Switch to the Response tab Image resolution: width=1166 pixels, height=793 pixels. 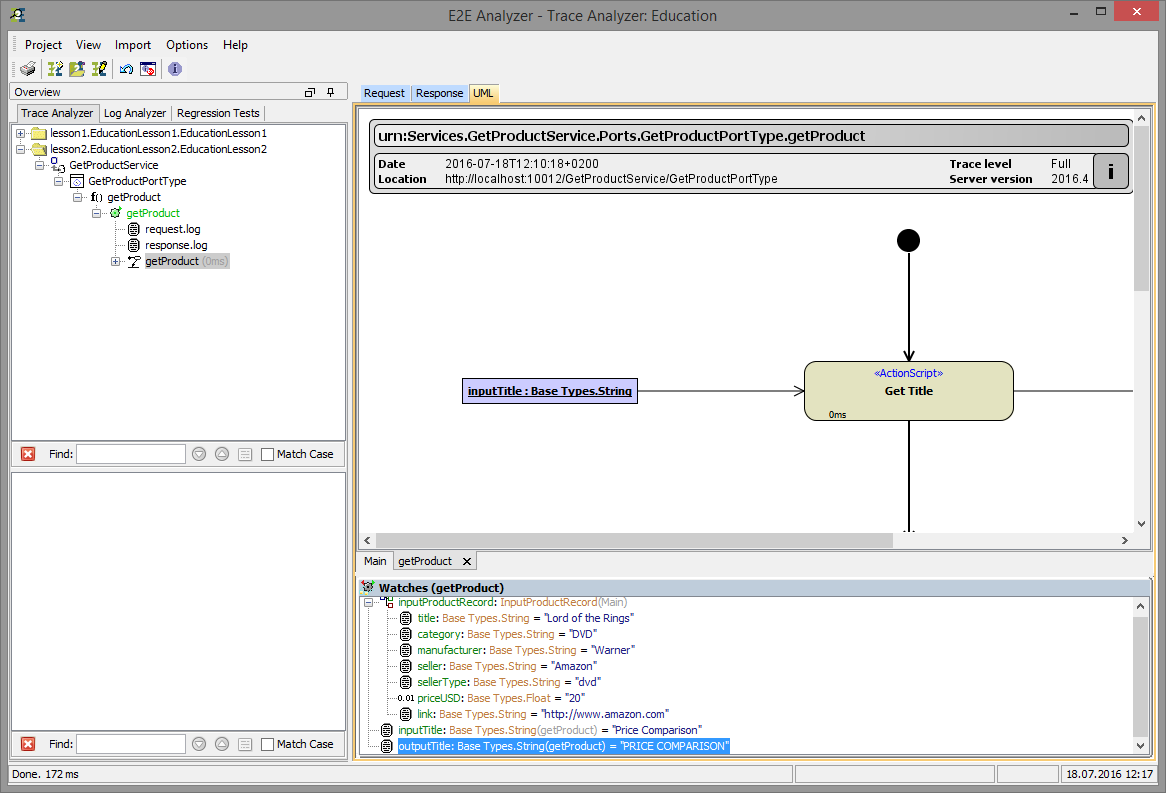click(x=439, y=93)
